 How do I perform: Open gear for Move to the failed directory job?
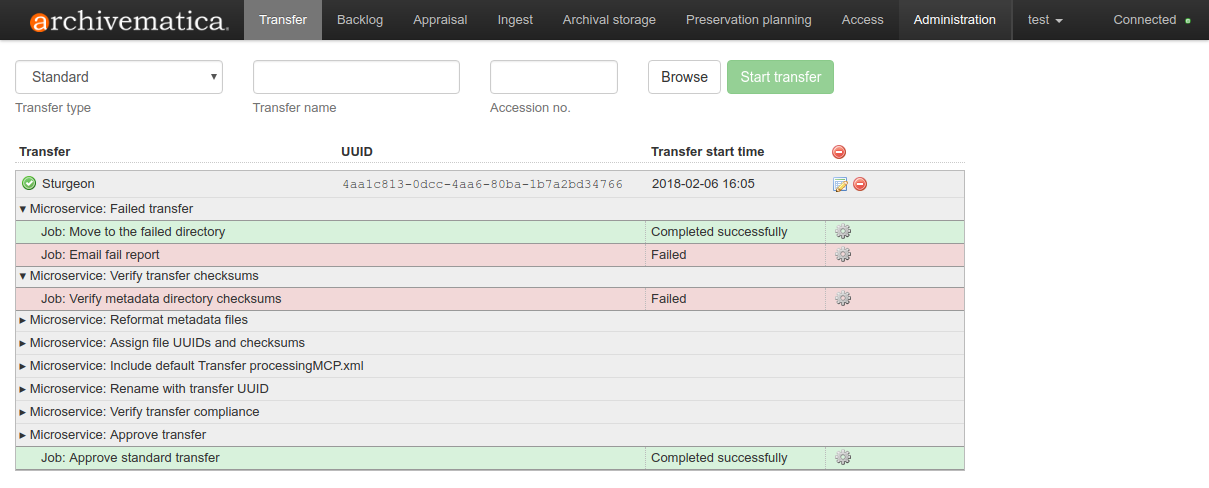[x=843, y=232]
